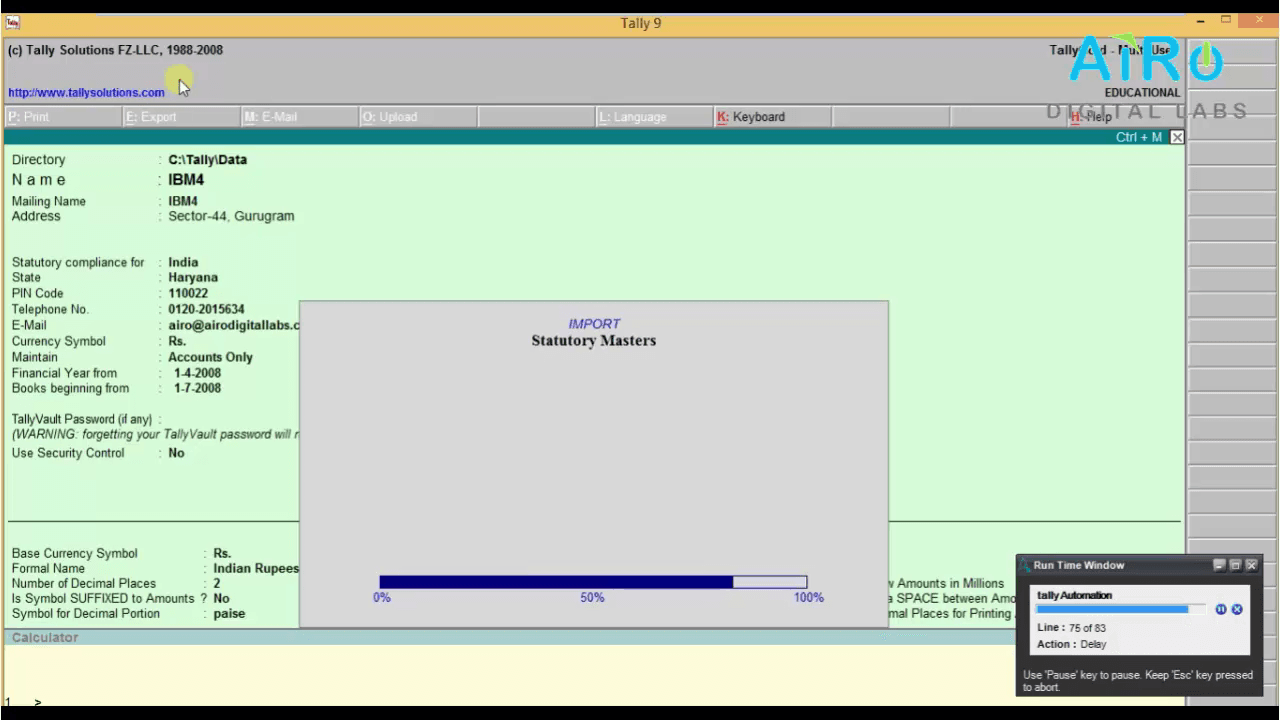This screenshot has width=1280, height=720.
Task: Click the company Name field IBM4
Action: pyautogui.click(x=186, y=180)
